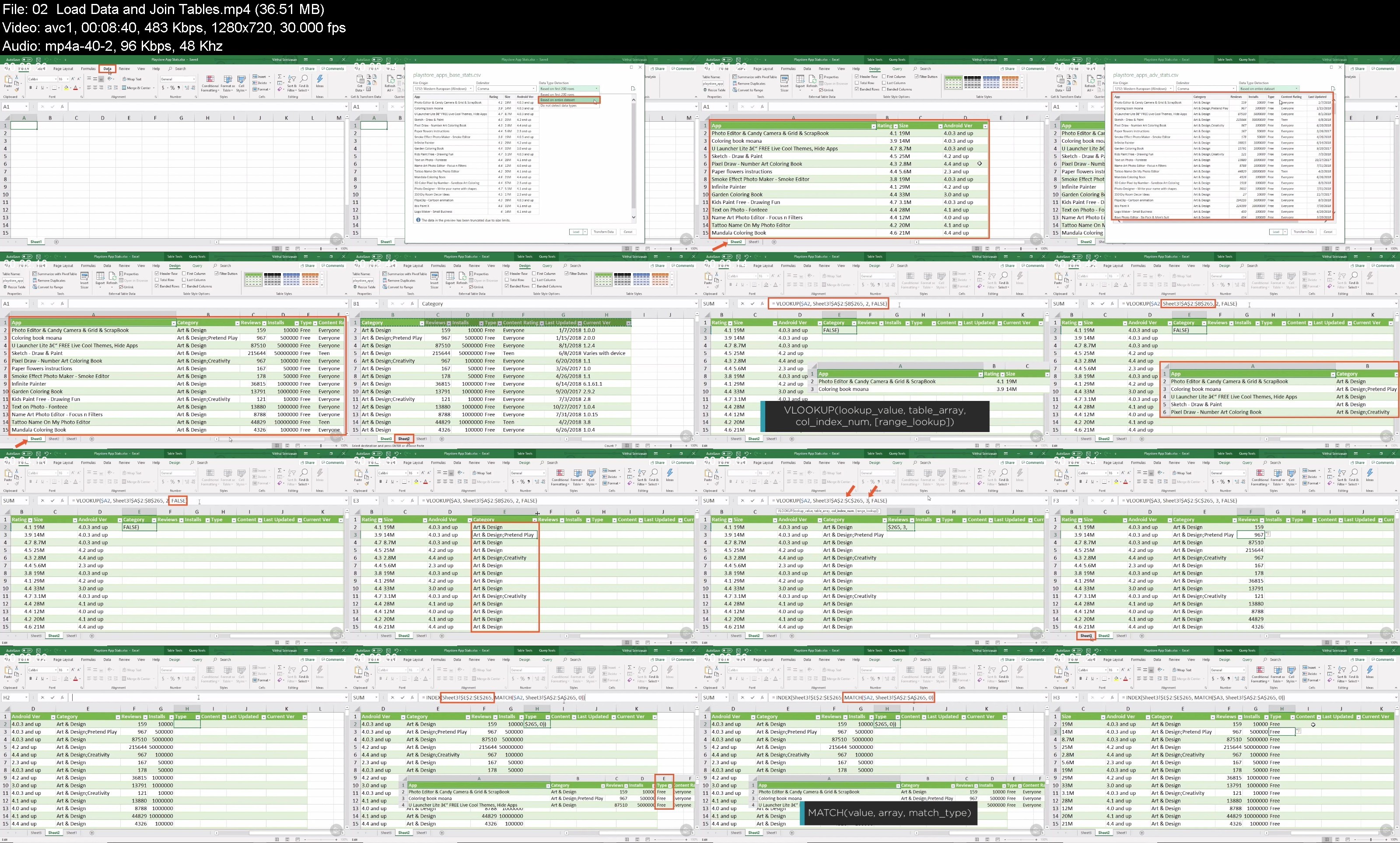Toggle Italic in the blank worksheet frame
This screenshot has height=843, width=1400.
(36, 88)
